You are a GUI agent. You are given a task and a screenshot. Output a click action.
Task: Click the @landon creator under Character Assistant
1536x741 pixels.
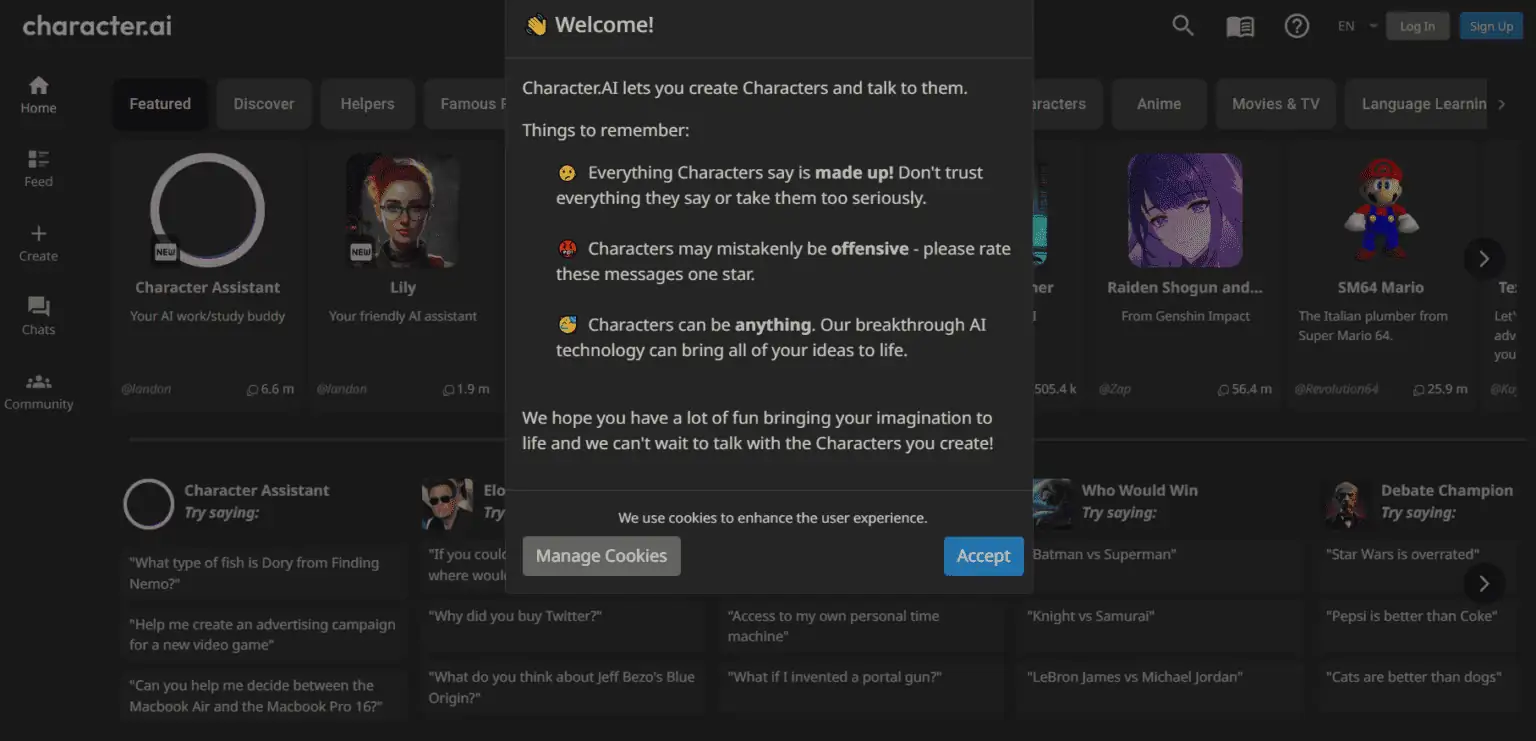pos(145,389)
